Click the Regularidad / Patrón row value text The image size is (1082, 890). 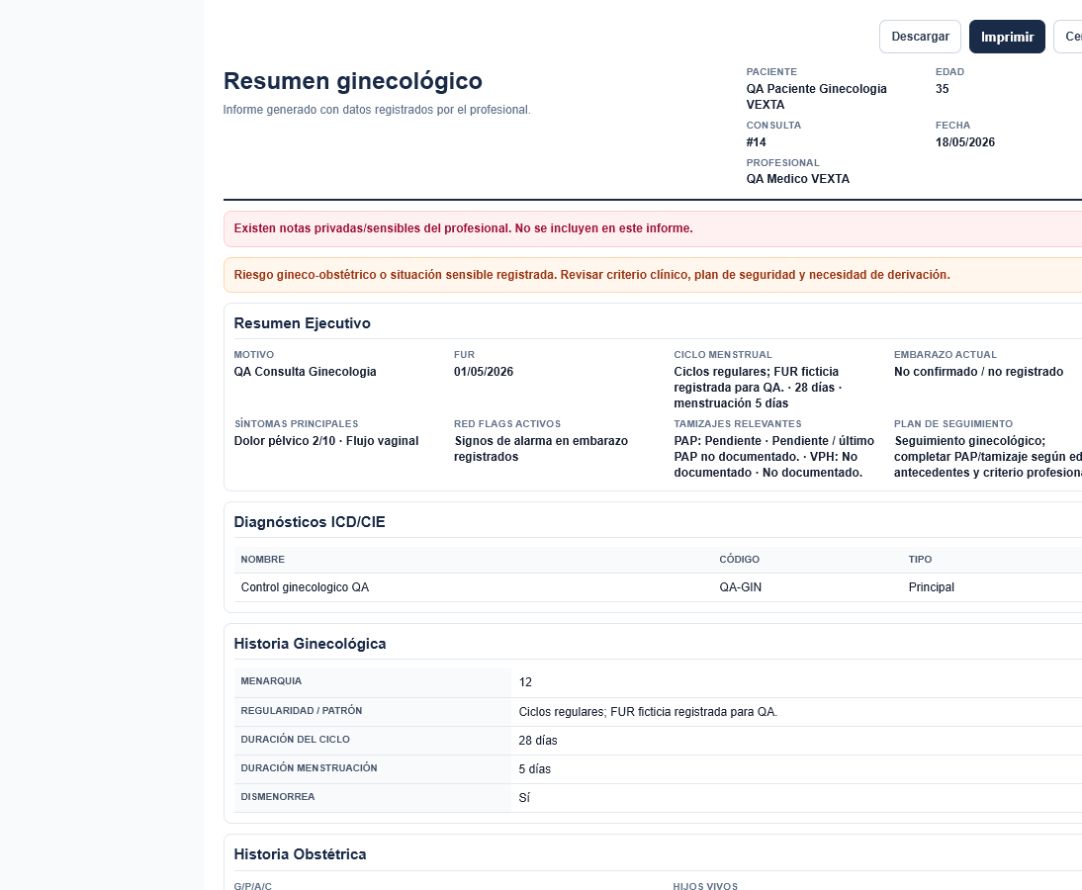[x=648, y=712]
